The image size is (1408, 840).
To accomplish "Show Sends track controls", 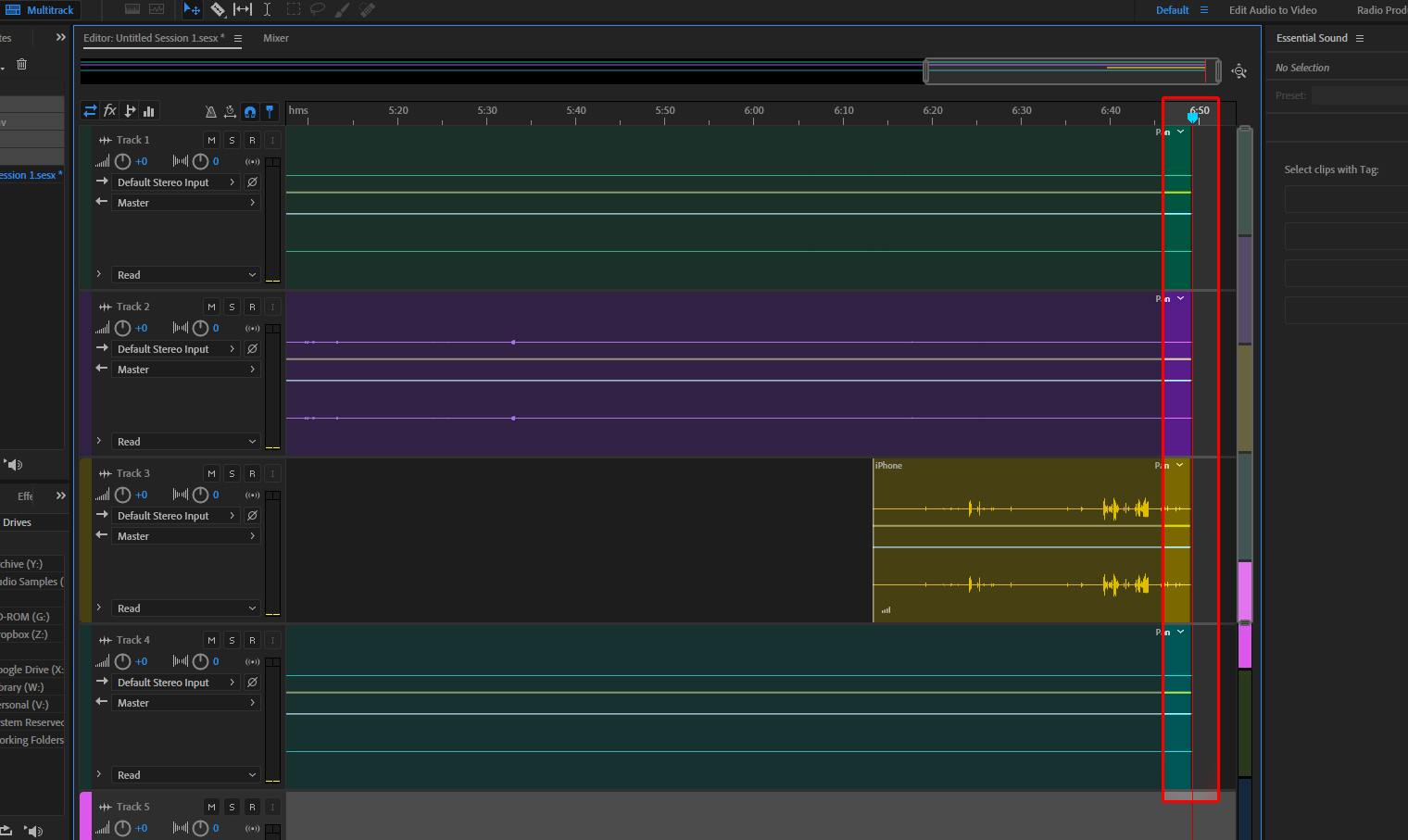I will 130,111.
